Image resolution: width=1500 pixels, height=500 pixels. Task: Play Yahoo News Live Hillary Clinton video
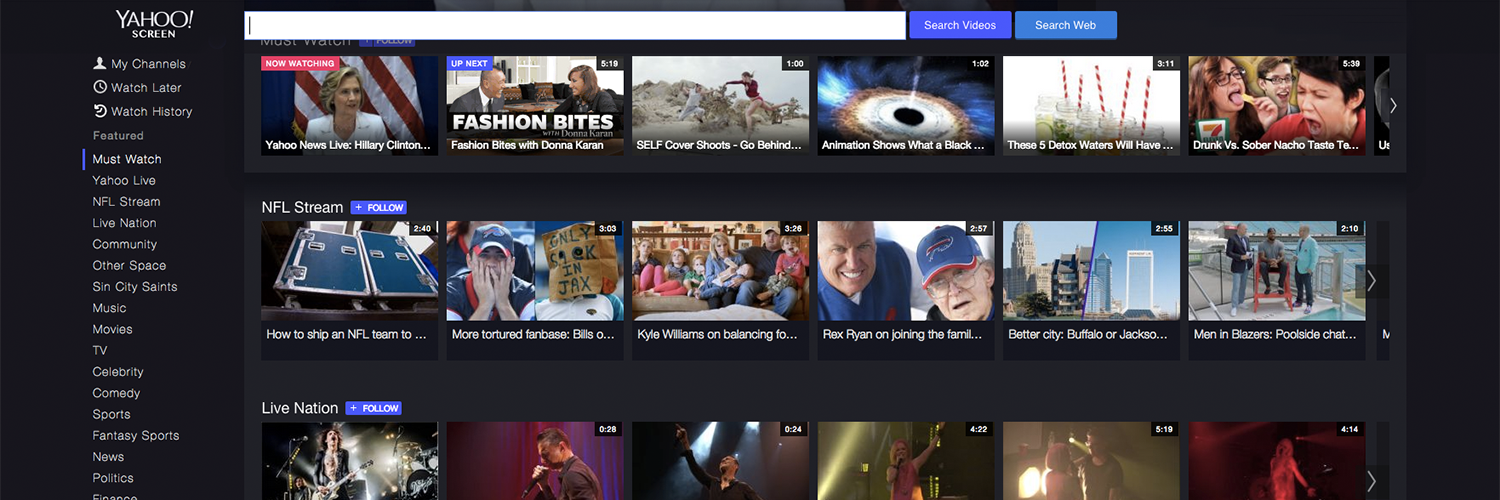click(349, 105)
